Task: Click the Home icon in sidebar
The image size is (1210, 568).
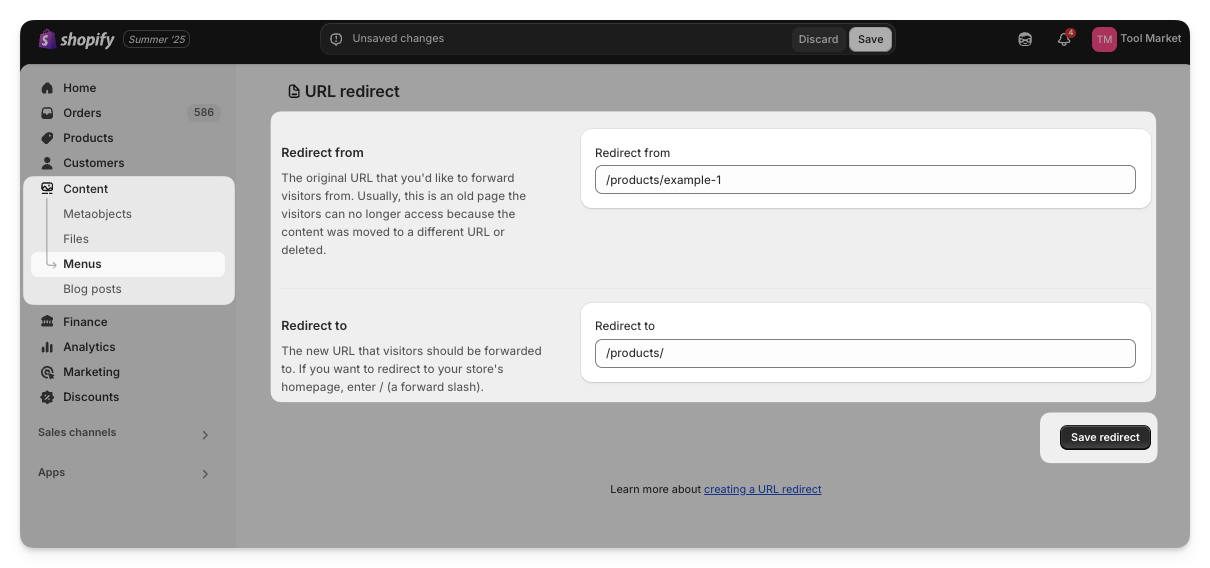Action: pos(47,88)
